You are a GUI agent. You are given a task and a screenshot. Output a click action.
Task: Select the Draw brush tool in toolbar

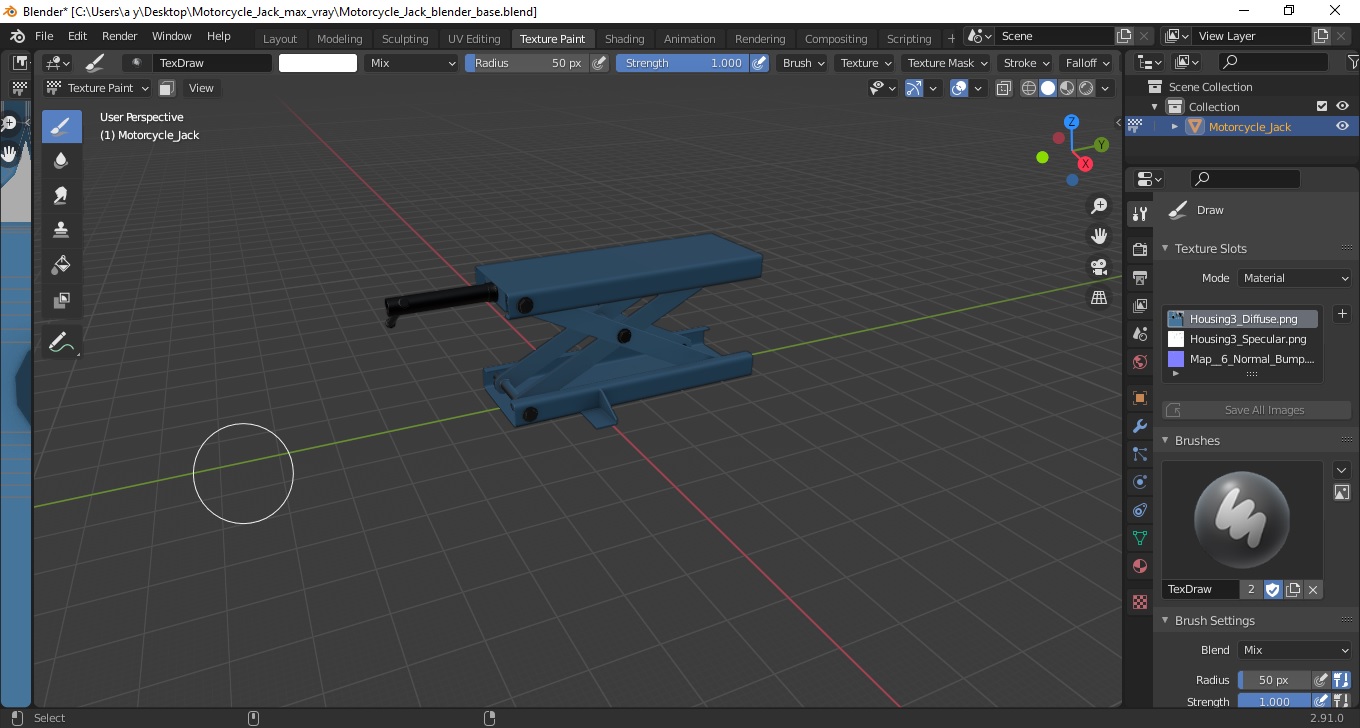point(61,126)
